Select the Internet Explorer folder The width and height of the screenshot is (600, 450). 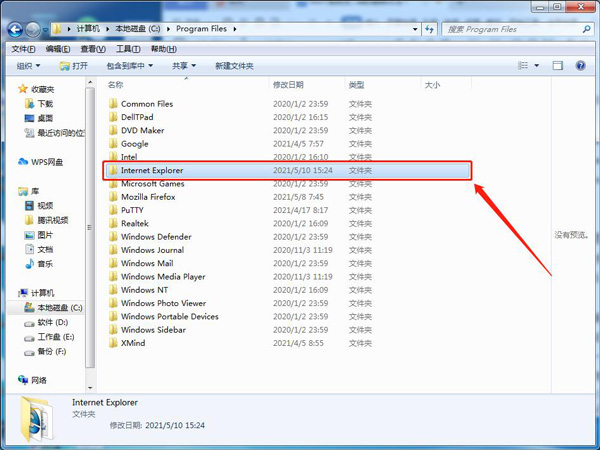coord(287,170)
